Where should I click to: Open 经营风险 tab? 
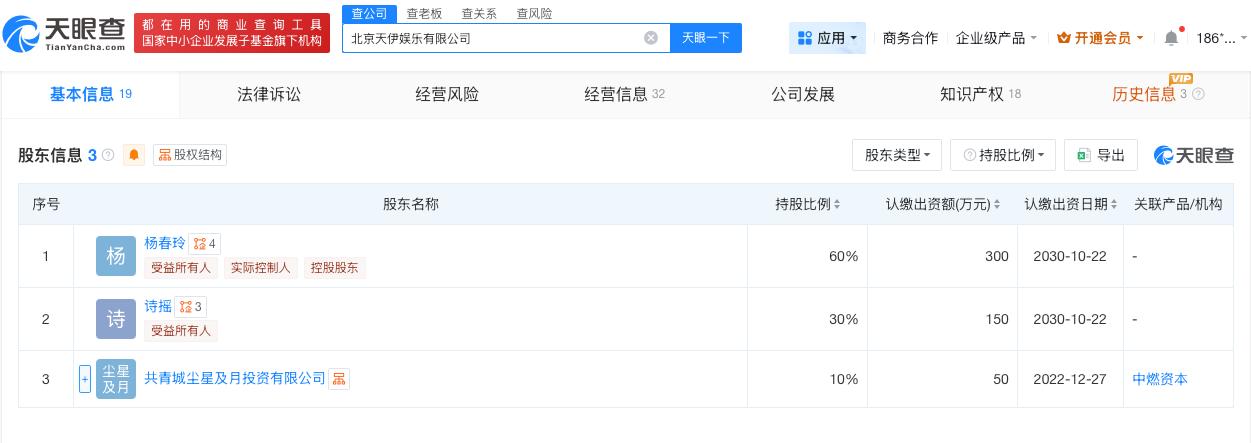(447, 94)
